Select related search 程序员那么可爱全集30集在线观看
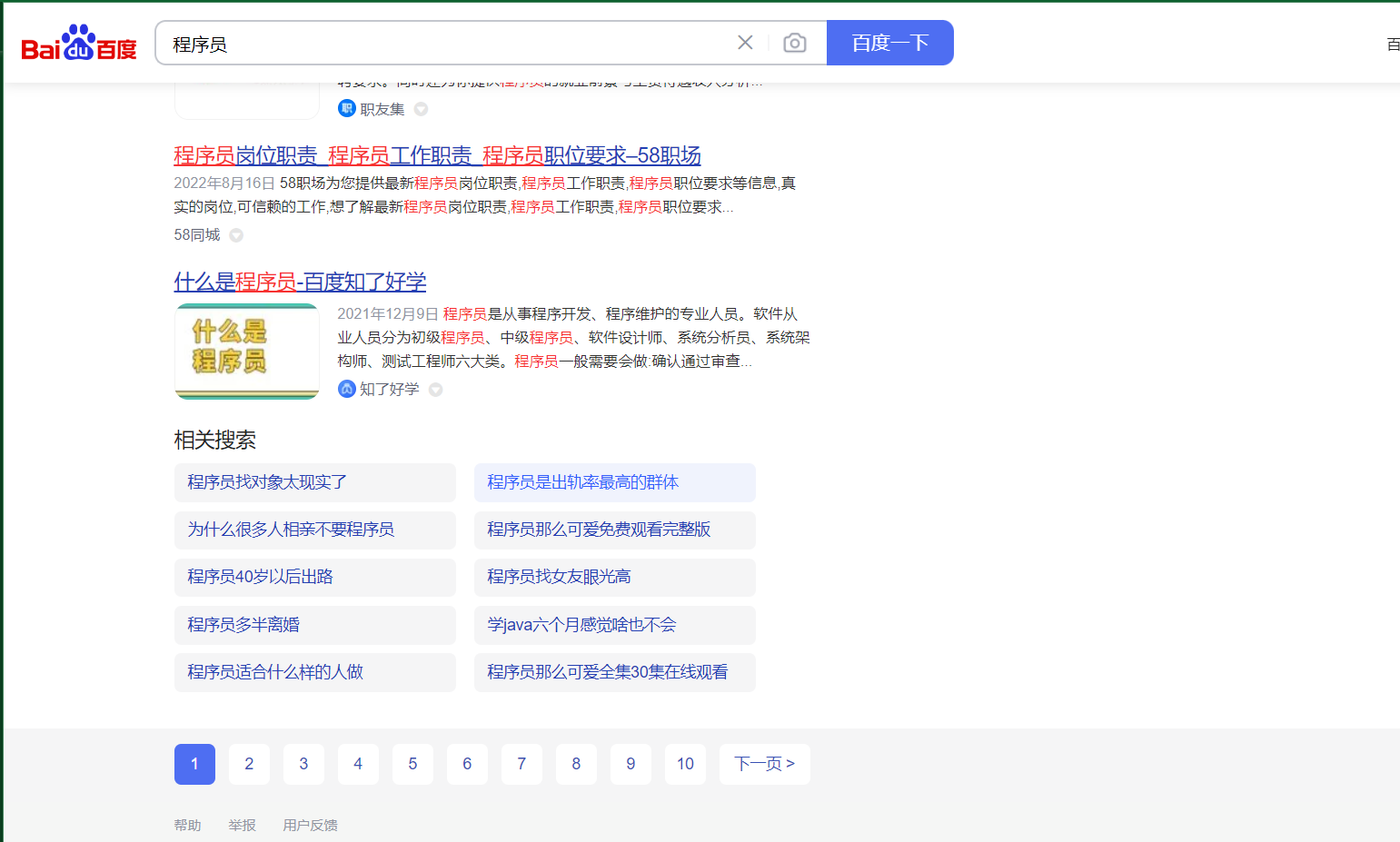Screen dimensions: 1400x842 pos(615,672)
